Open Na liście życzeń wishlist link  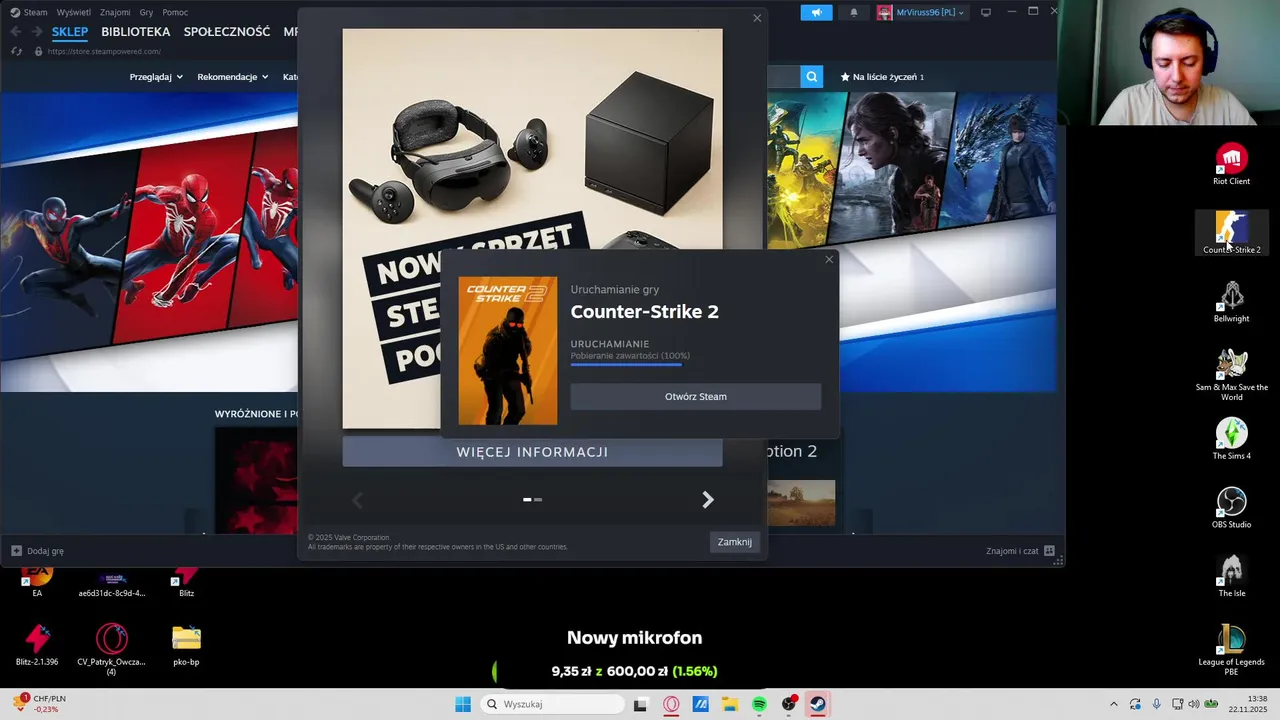[882, 77]
